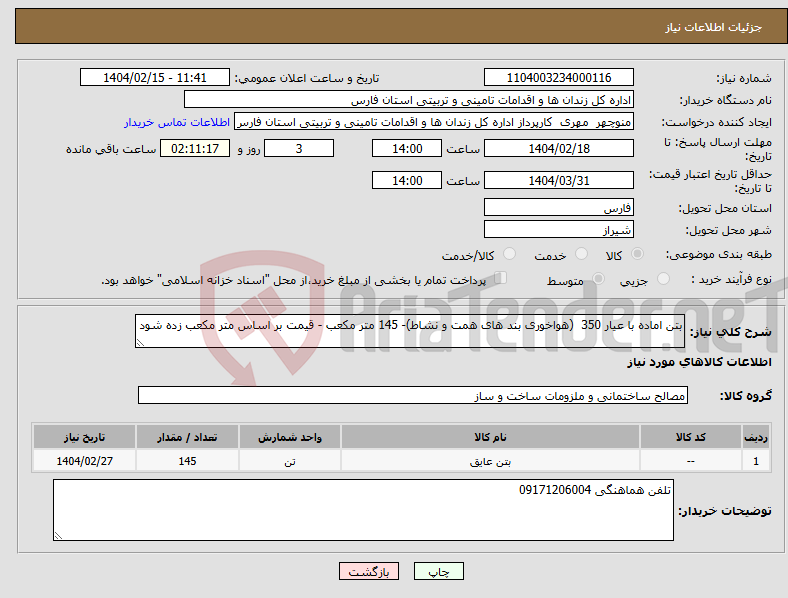Click the description box resize handle
This screenshot has width=788, height=598.
140,343
